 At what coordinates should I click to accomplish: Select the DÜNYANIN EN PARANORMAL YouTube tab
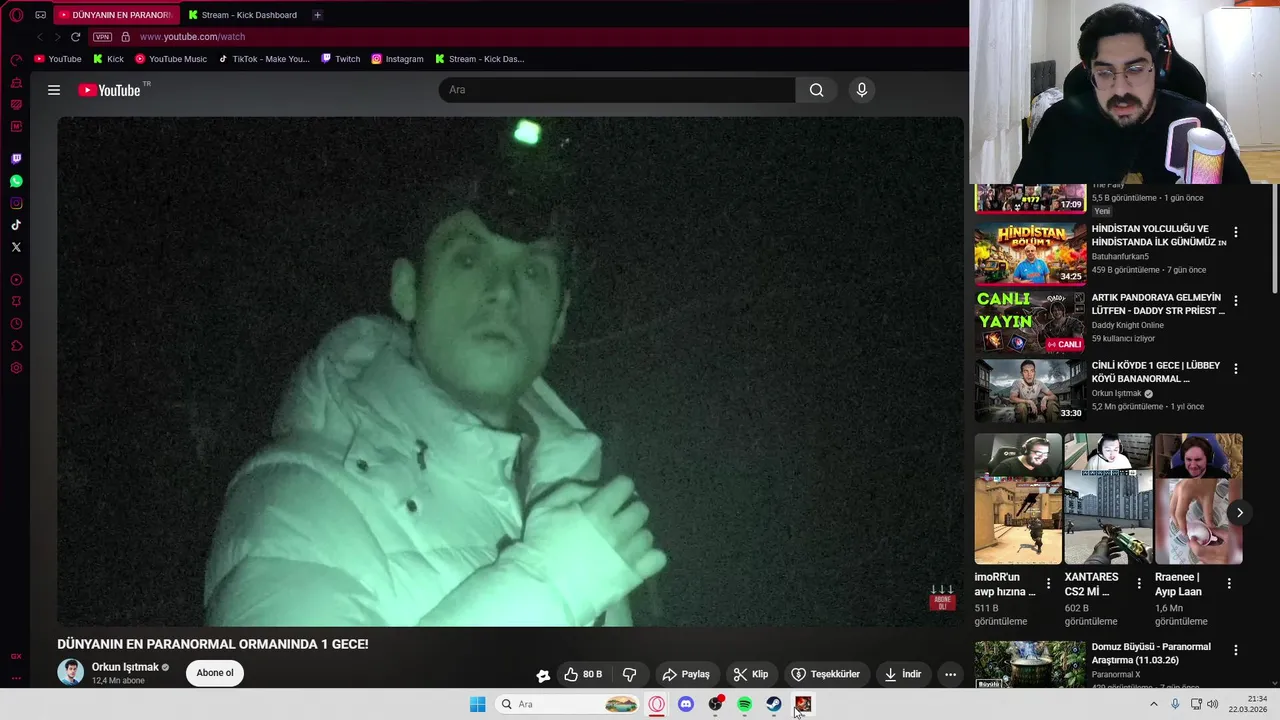coord(116,15)
